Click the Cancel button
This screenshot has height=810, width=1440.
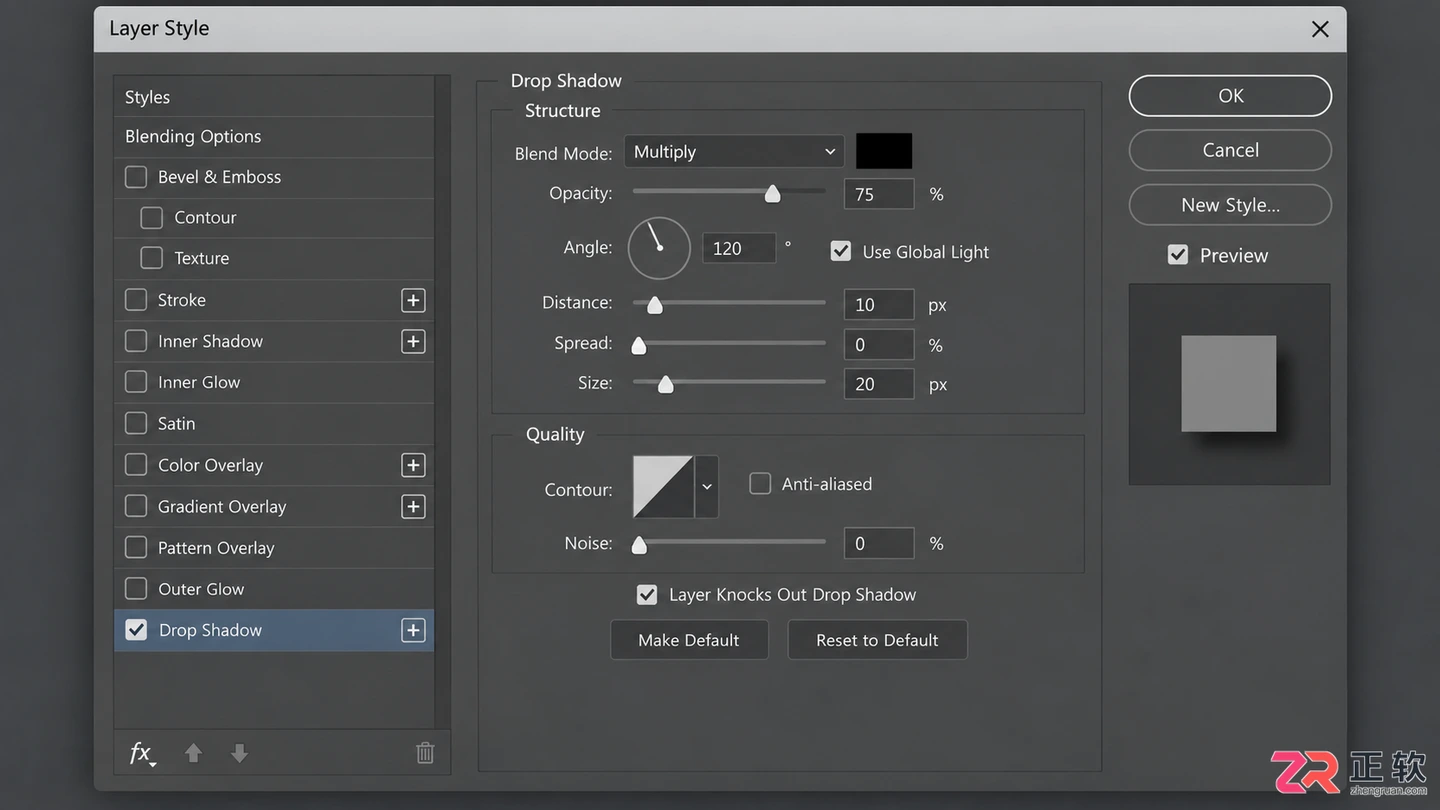tap(1230, 150)
